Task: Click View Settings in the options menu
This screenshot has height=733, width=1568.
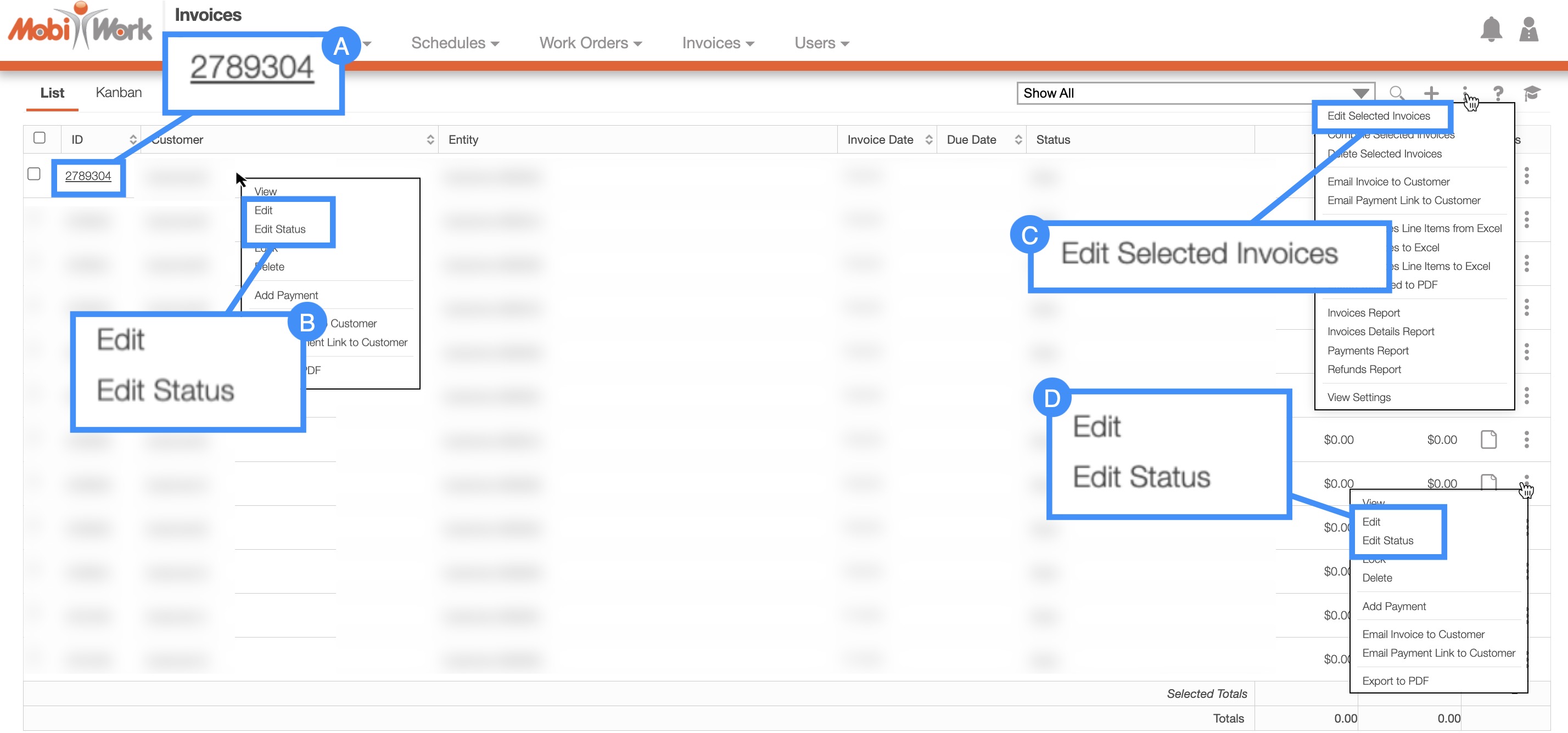Action: click(x=1359, y=397)
